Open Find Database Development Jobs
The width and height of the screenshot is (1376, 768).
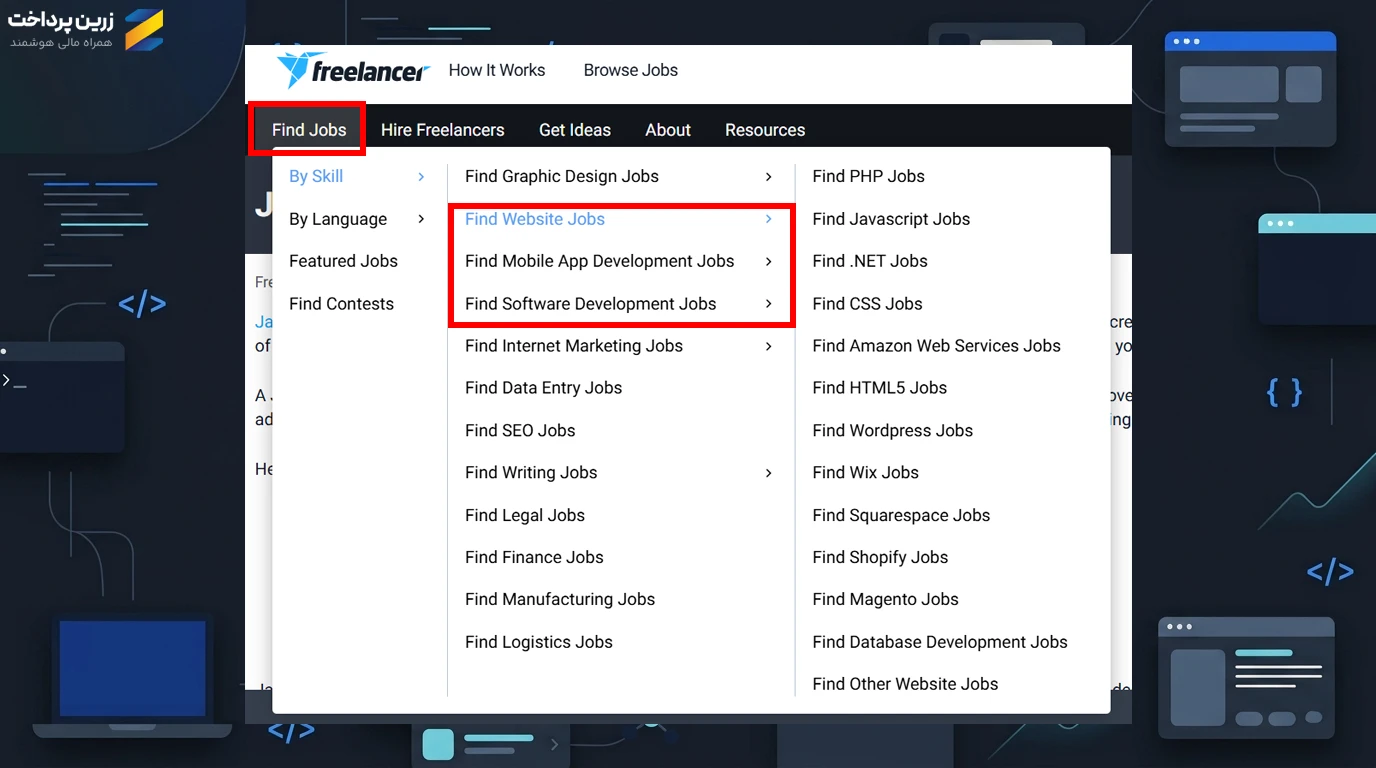tap(940, 642)
